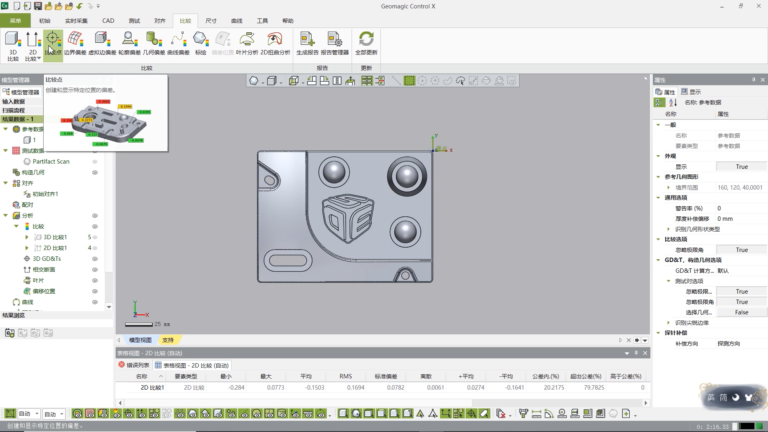Open the first 自动 dropdown on bottom toolbar

pos(29,414)
